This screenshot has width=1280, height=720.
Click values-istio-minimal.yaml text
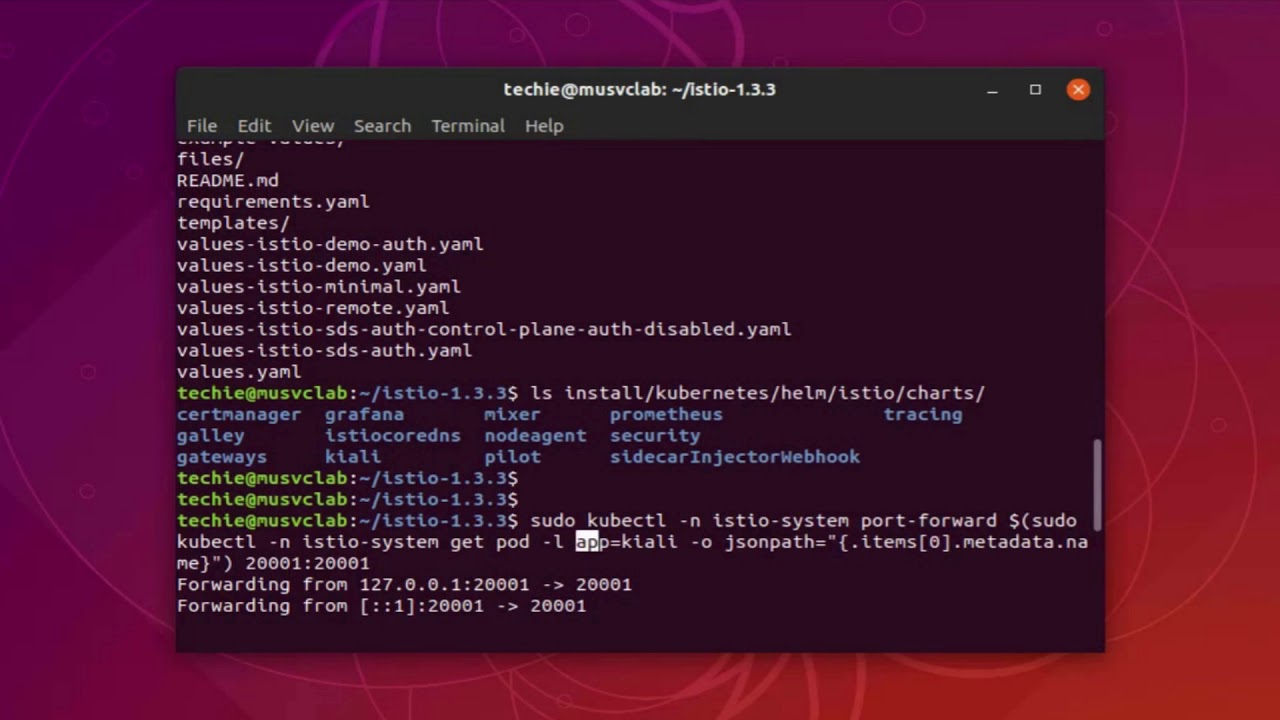point(319,287)
